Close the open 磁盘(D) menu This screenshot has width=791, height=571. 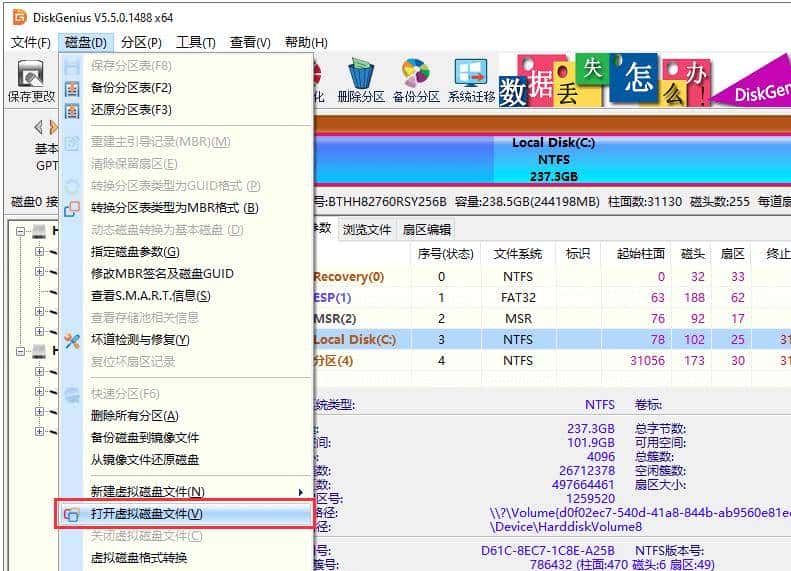coord(86,42)
